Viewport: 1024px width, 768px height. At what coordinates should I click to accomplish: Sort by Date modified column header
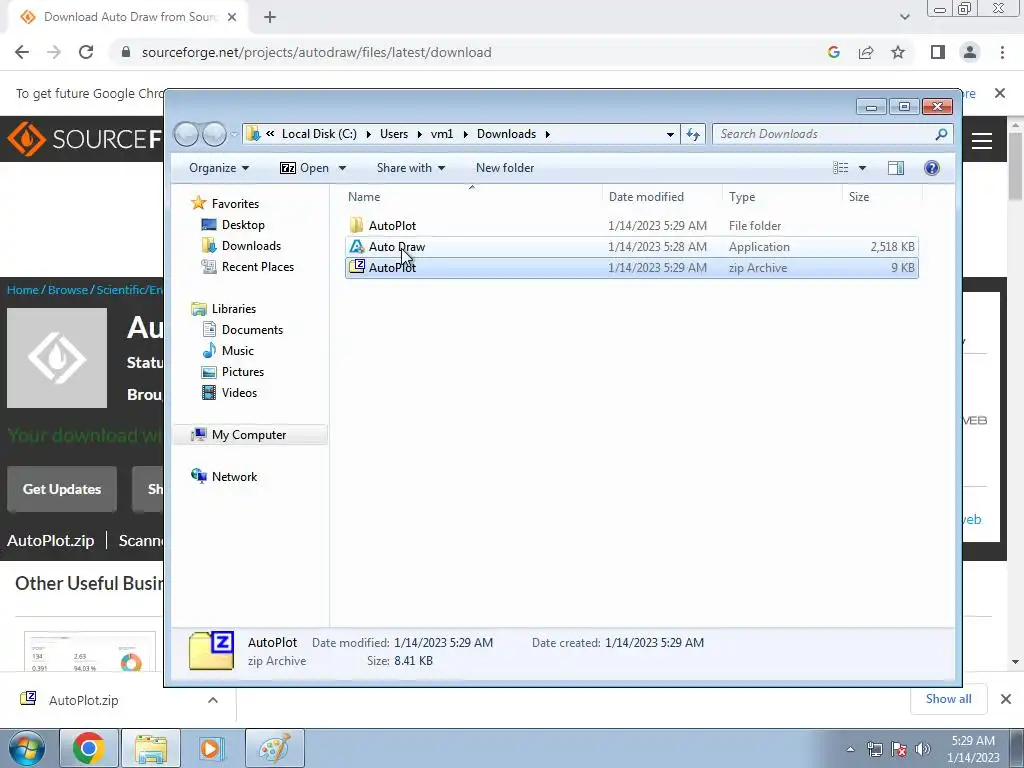tap(662, 197)
